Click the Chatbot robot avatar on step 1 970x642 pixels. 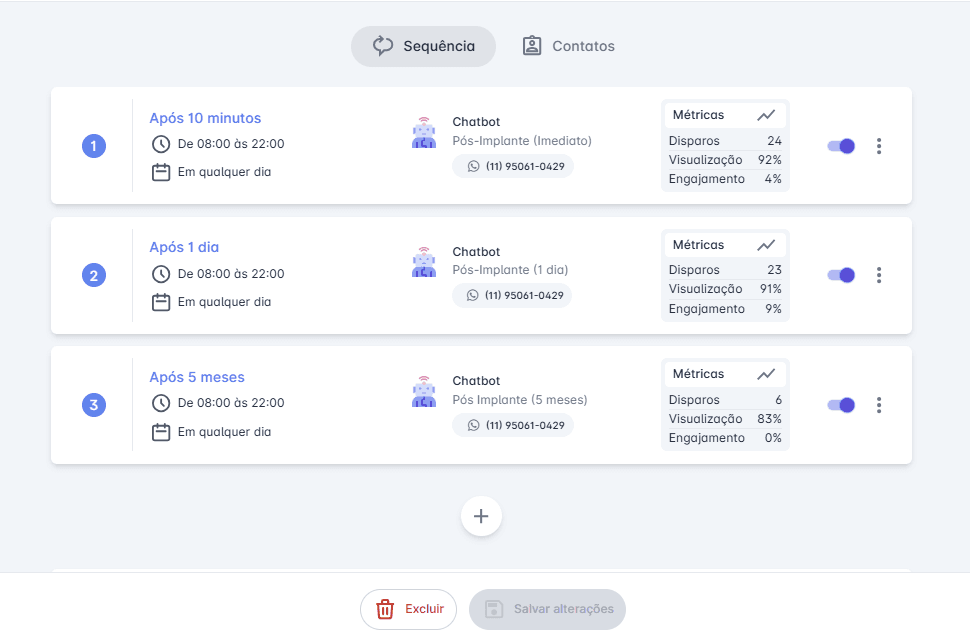point(423,132)
